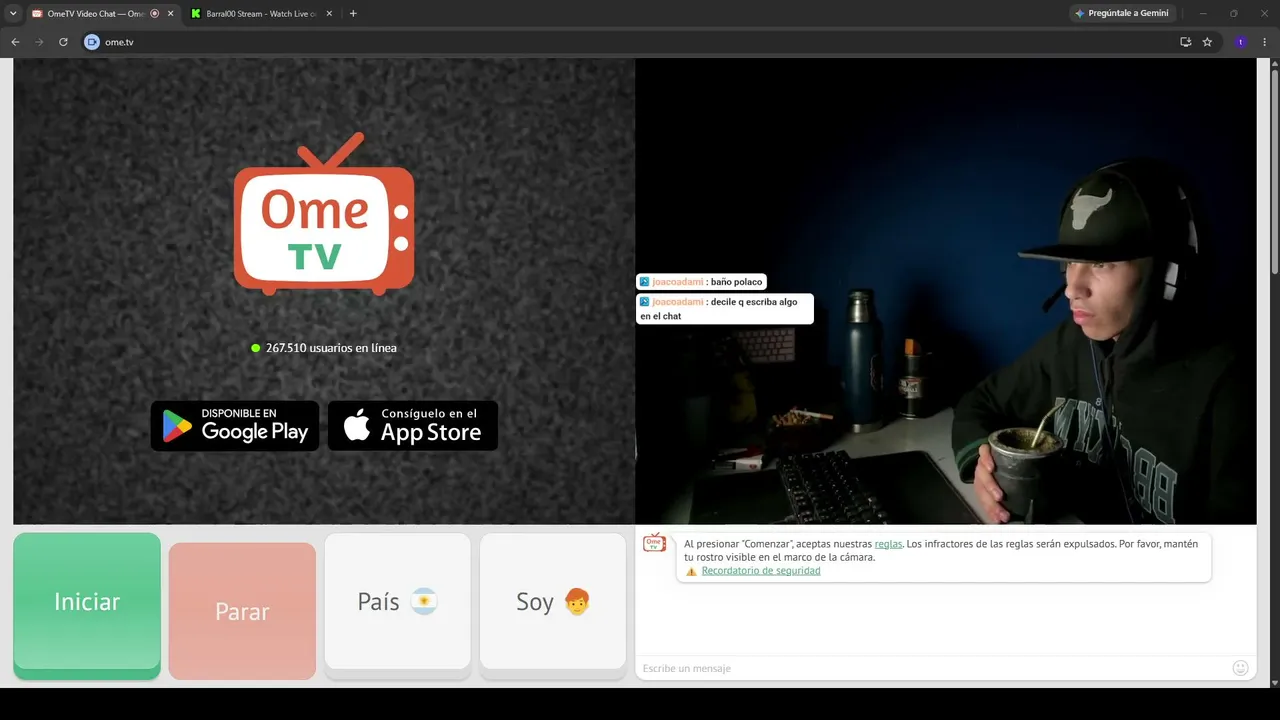The width and height of the screenshot is (1280, 720).
Task: Click the warning triangle icon in chat
Action: (691, 572)
